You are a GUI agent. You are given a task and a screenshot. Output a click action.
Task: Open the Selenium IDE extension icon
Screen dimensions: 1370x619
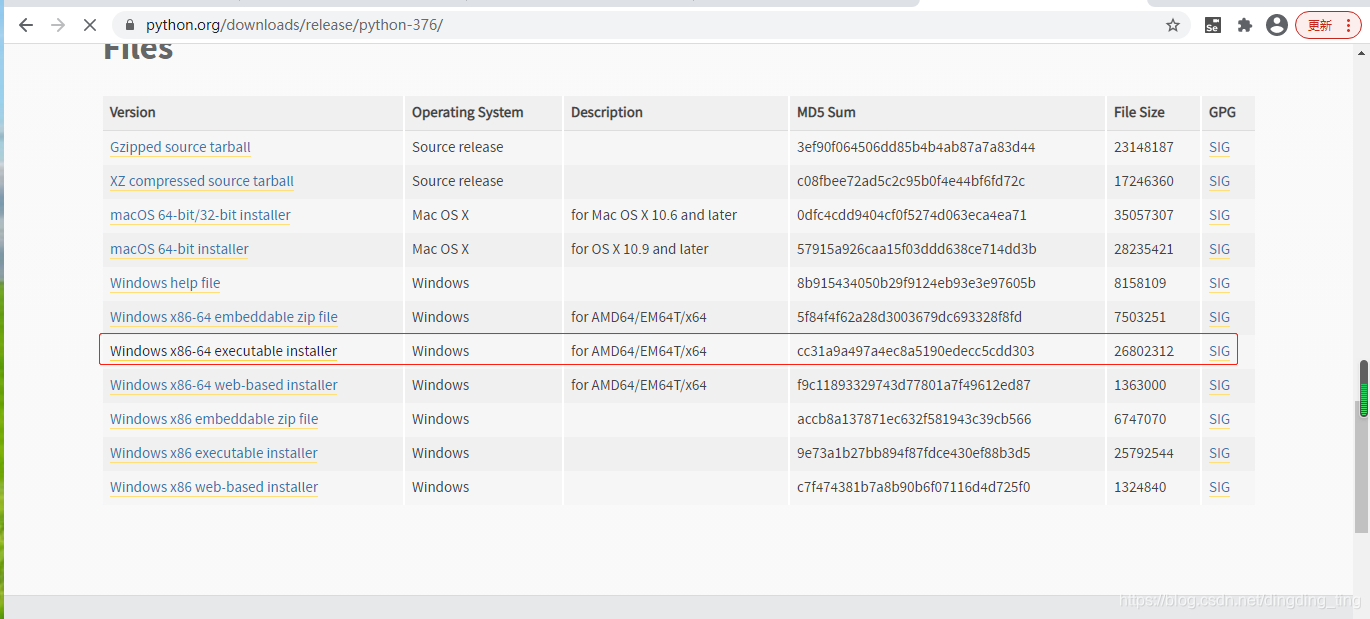tap(1212, 25)
